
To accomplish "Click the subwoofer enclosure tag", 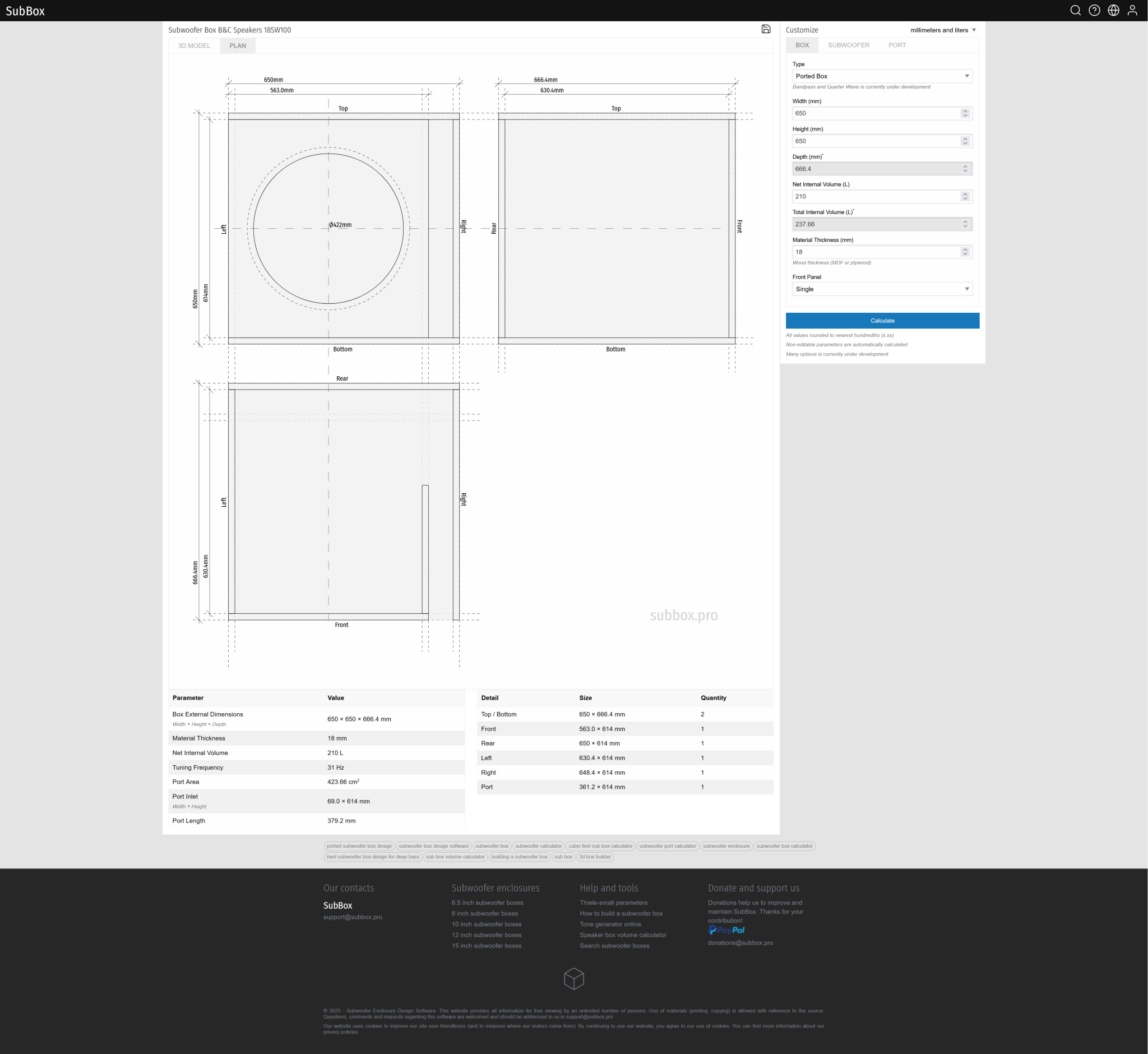I will 726,846.
